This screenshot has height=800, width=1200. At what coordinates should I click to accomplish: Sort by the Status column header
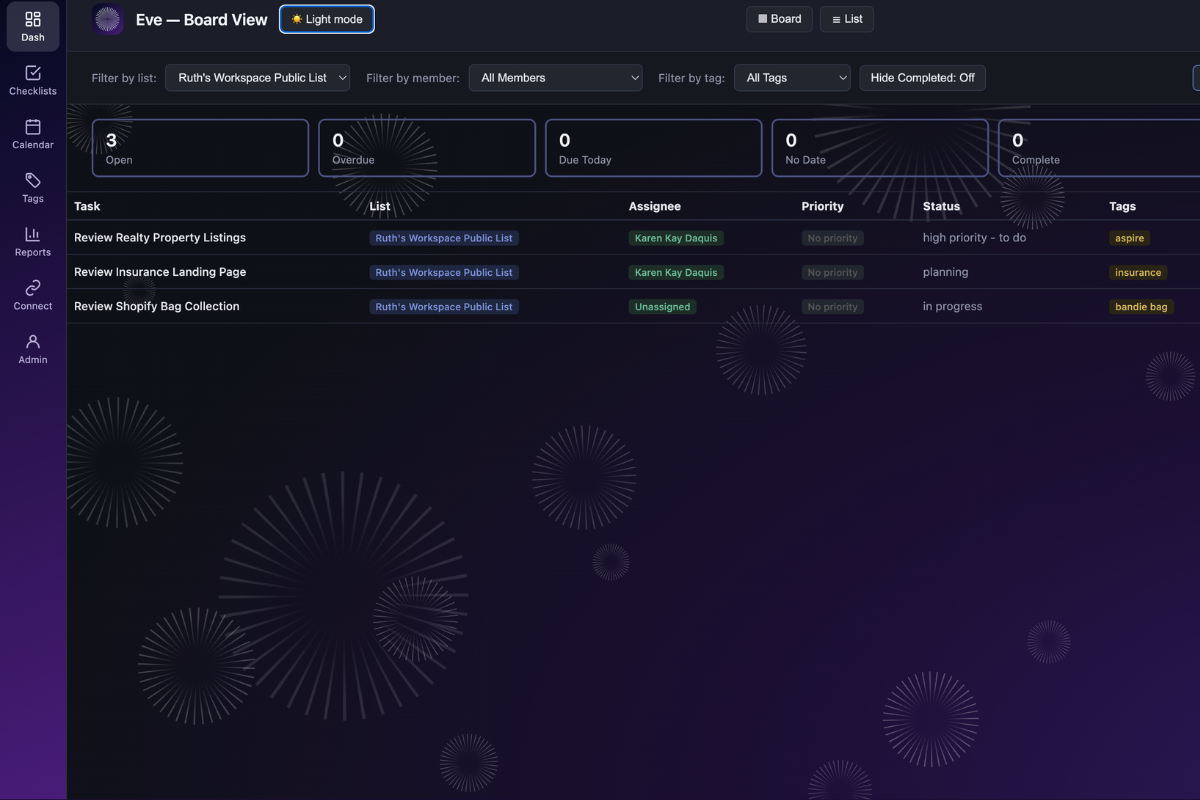coord(941,206)
